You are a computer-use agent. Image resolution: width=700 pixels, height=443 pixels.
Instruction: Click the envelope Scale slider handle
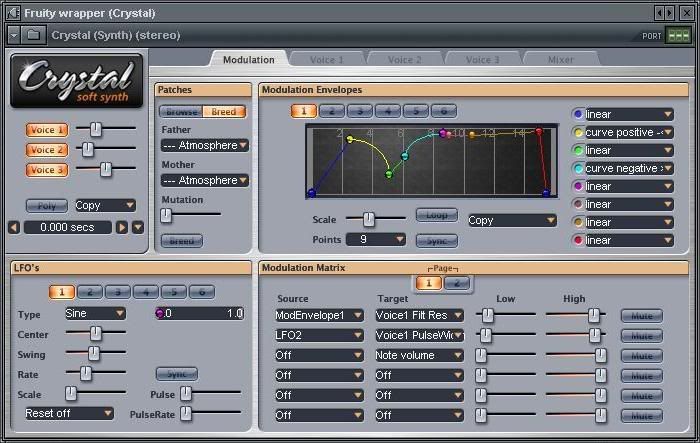(x=368, y=218)
